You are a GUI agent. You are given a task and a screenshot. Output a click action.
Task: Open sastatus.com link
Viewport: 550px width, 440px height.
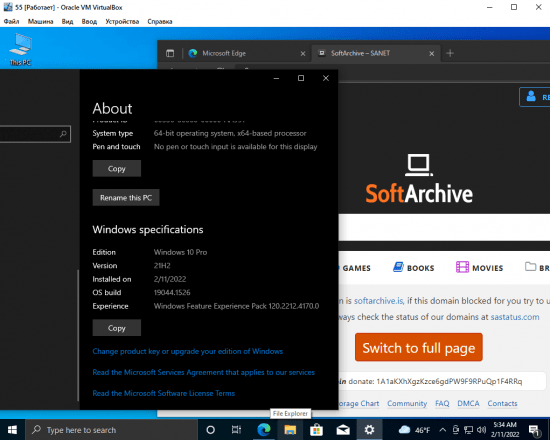pyautogui.click(x=515, y=317)
